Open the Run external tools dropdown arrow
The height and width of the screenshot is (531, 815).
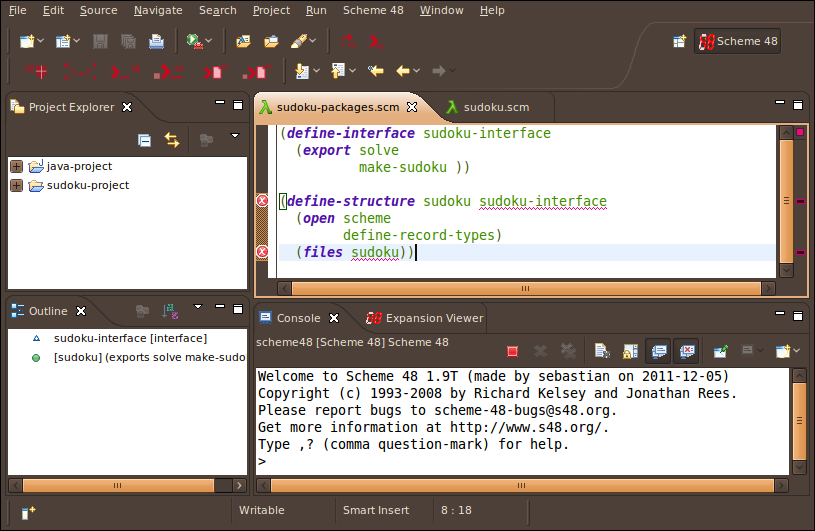[x=208, y=41]
